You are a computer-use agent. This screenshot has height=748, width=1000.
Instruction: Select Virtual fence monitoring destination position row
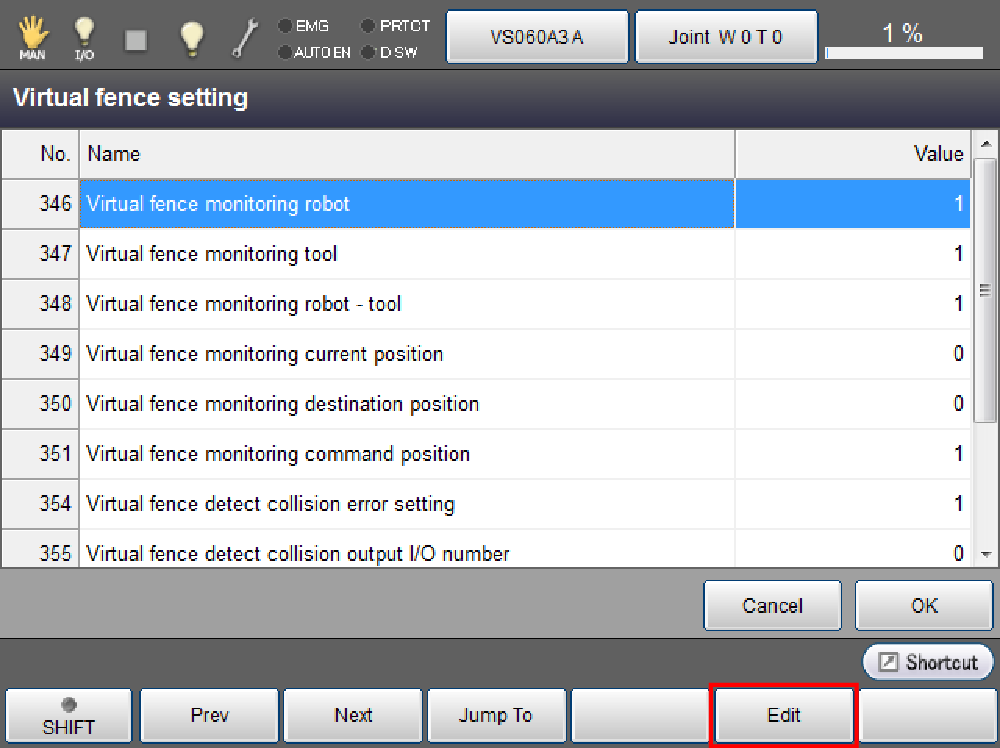[407, 404]
